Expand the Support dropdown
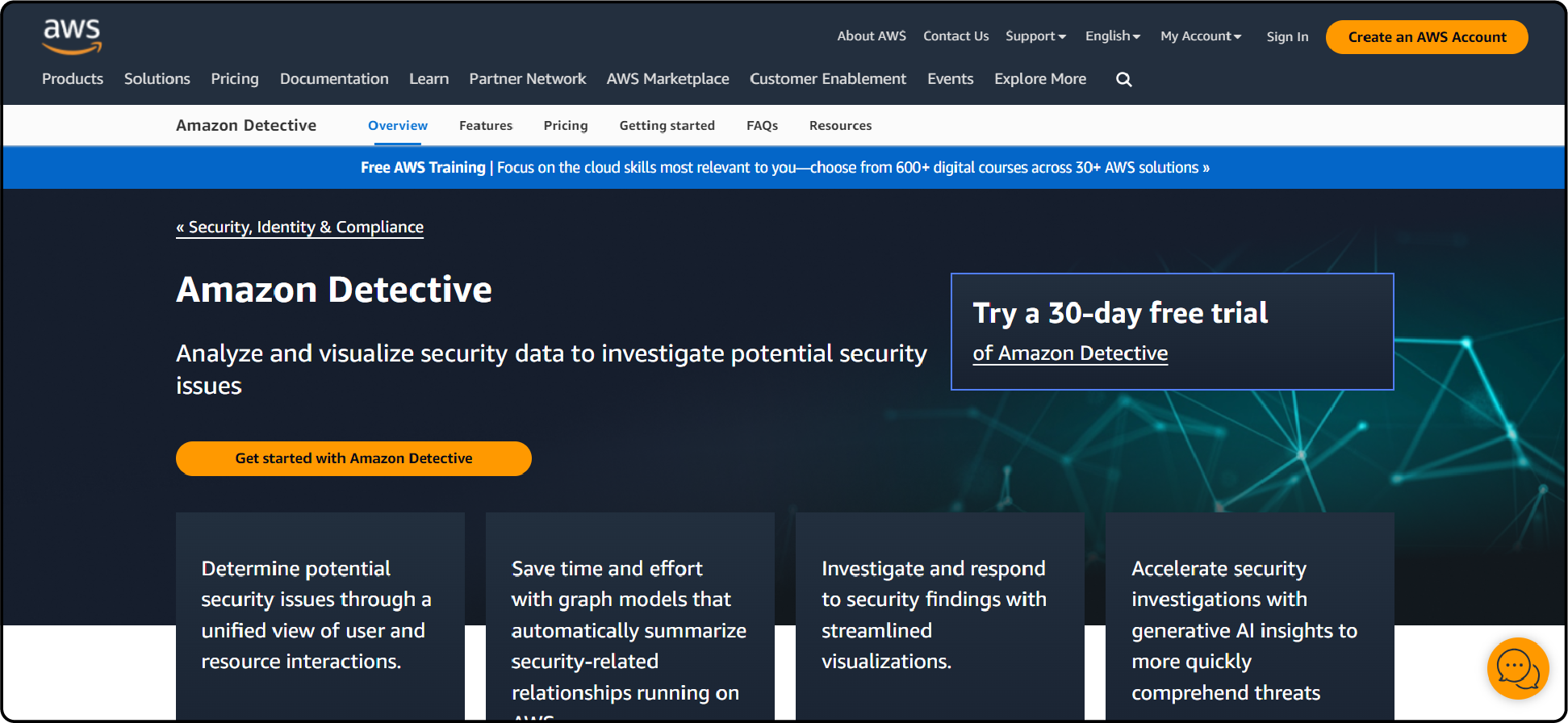The image size is (1568, 723). click(1035, 36)
